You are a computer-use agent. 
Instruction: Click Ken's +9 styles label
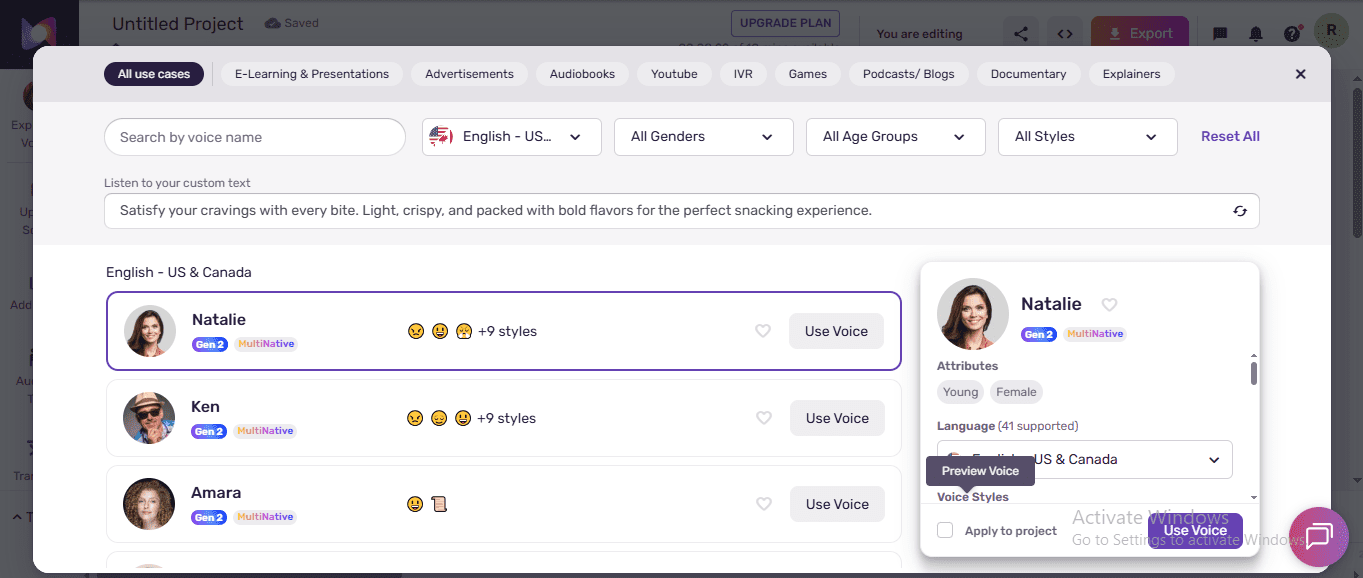[x=506, y=418]
